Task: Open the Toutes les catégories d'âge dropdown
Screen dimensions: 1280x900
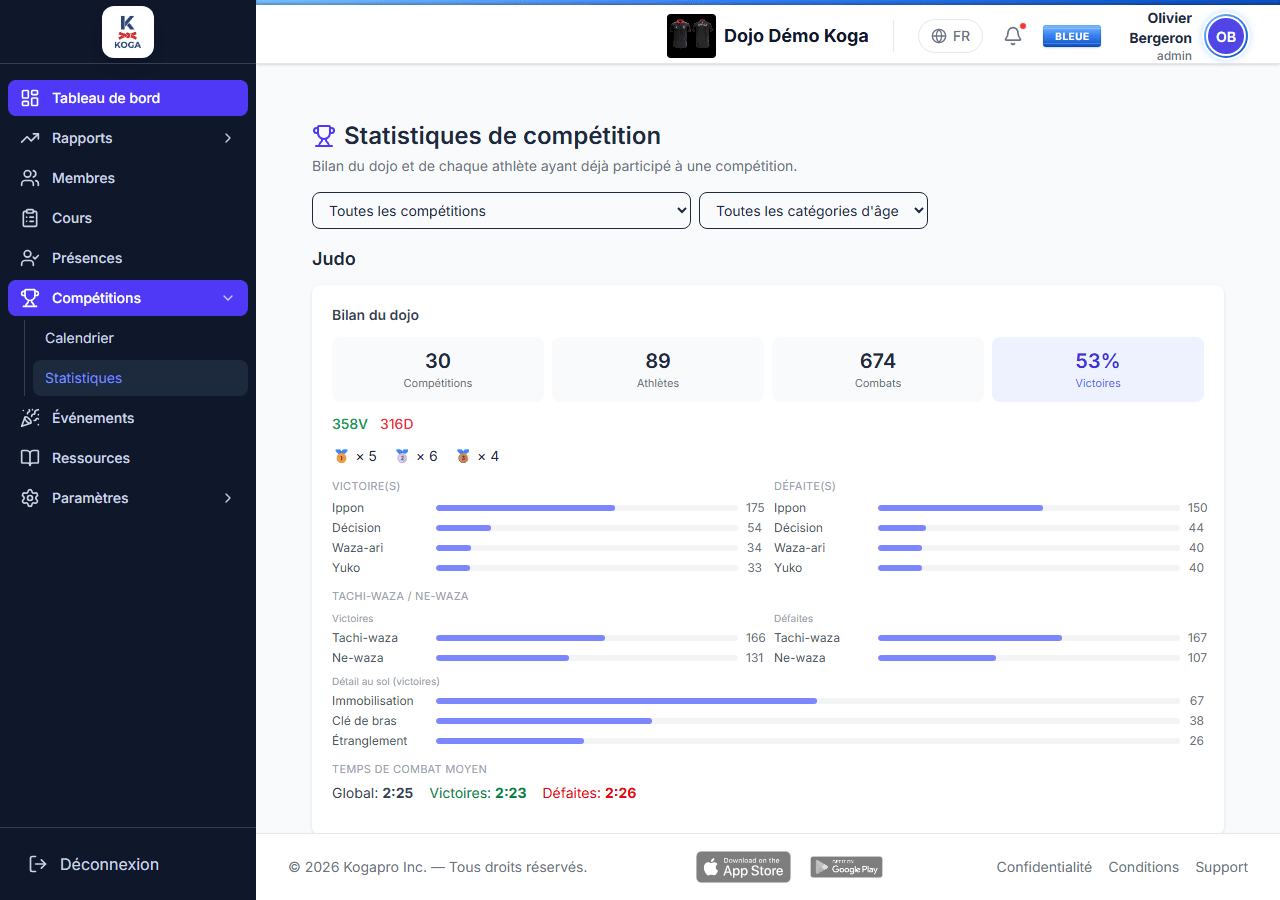Action: tap(814, 210)
